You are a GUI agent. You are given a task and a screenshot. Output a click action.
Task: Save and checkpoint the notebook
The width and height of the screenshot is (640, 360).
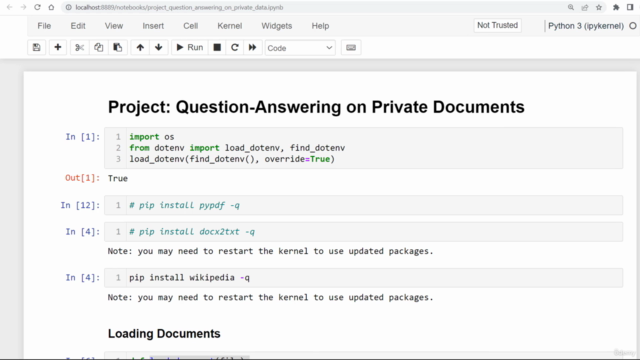tap(36, 48)
